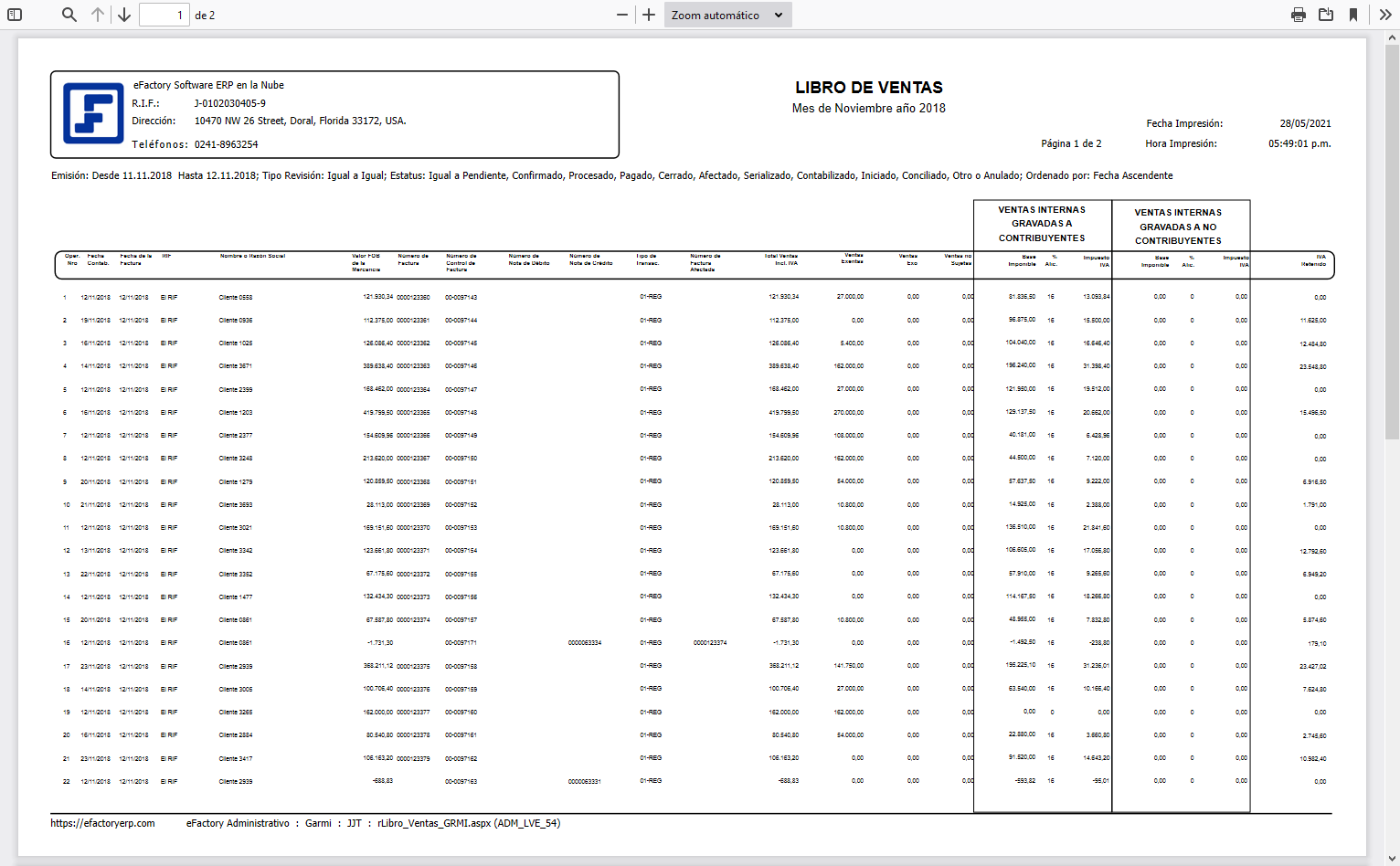Download the PDF file
The height and width of the screenshot is (866, 1400).
[1327, 14]
